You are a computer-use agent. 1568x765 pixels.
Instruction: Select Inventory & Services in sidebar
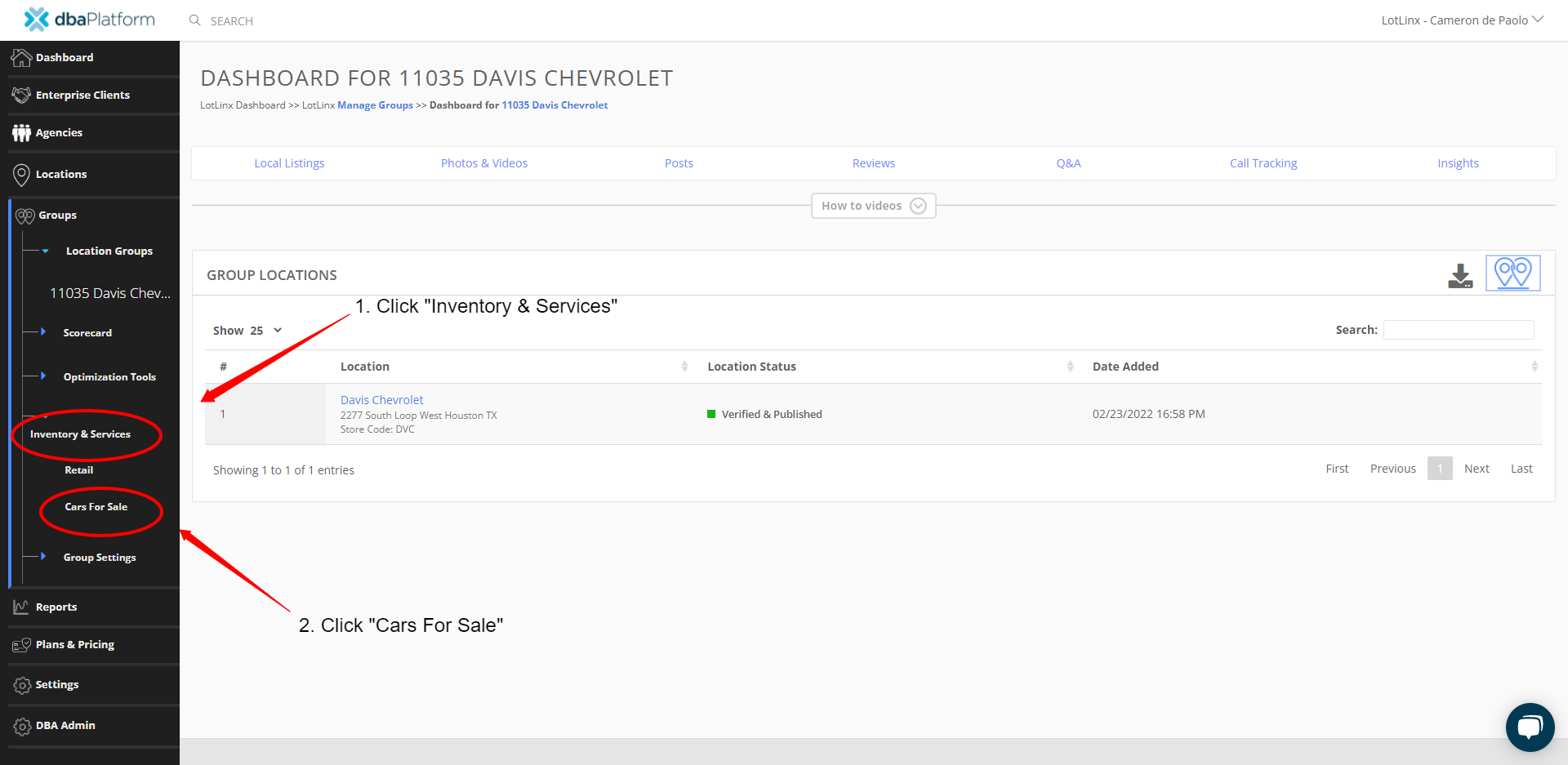tap(80, 434)
